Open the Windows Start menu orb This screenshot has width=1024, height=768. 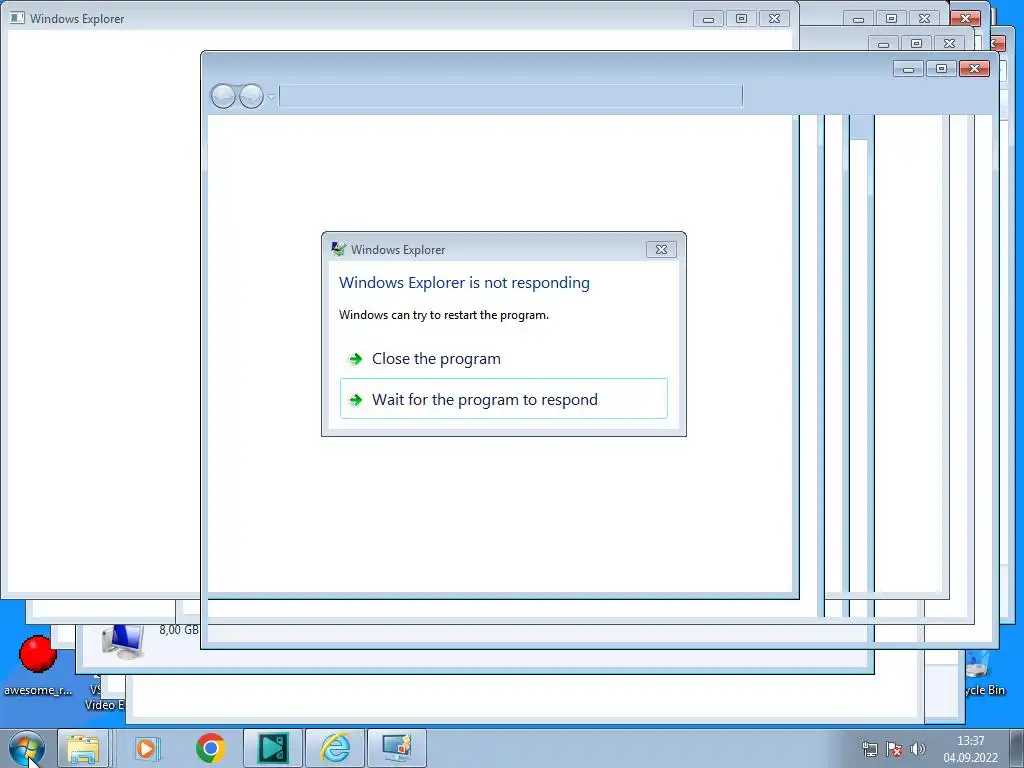click(27, 748)
